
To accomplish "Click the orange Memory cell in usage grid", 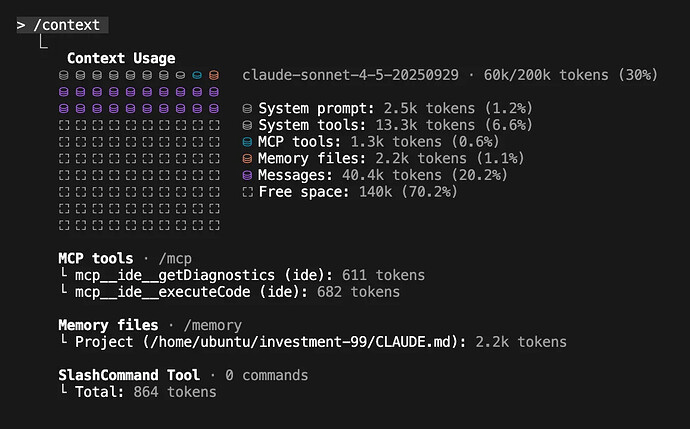I will tap(213, 75).
